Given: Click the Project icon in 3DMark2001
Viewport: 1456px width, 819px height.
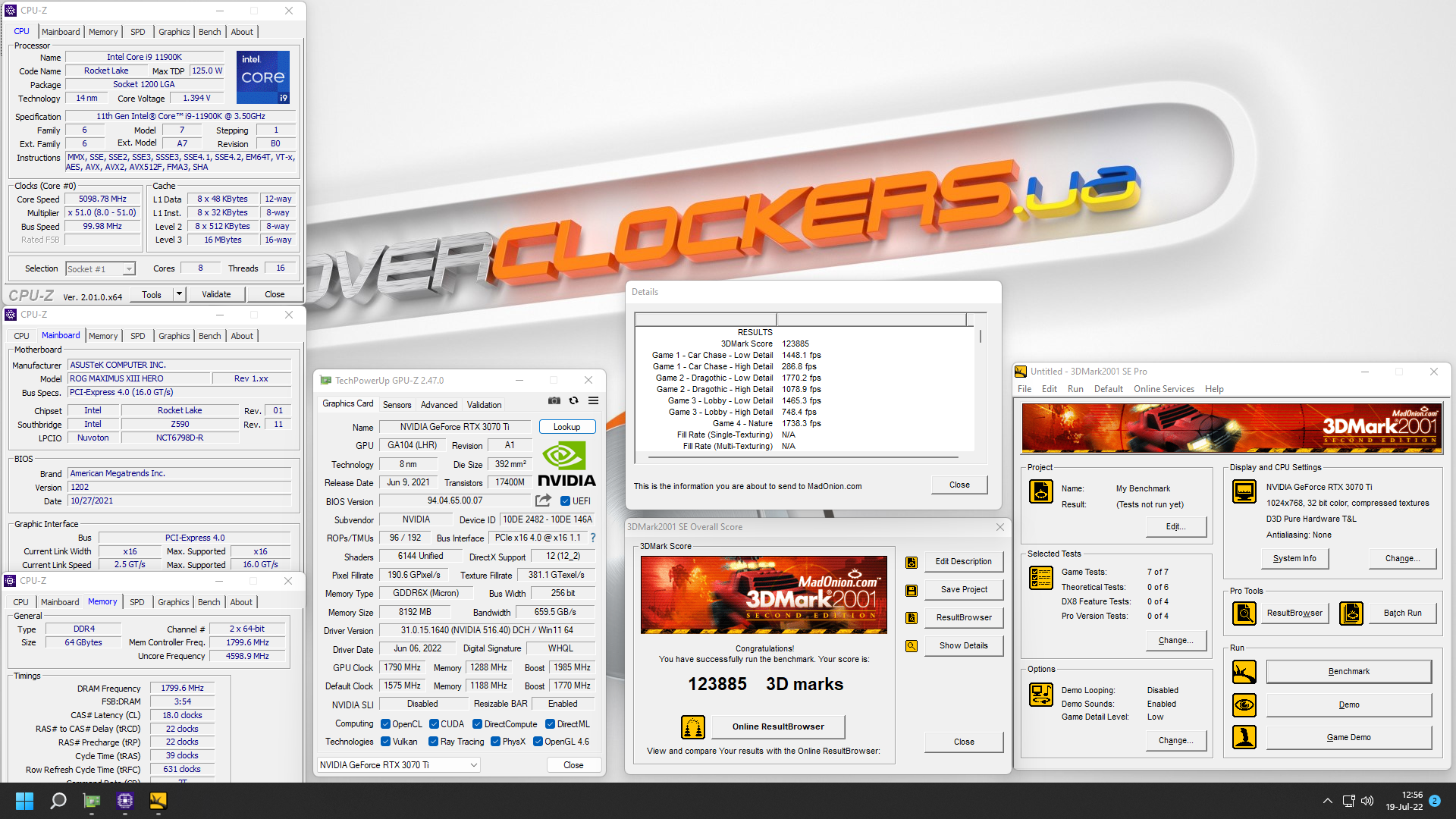Looking at the screenshot, I should tap(1041, 491).
